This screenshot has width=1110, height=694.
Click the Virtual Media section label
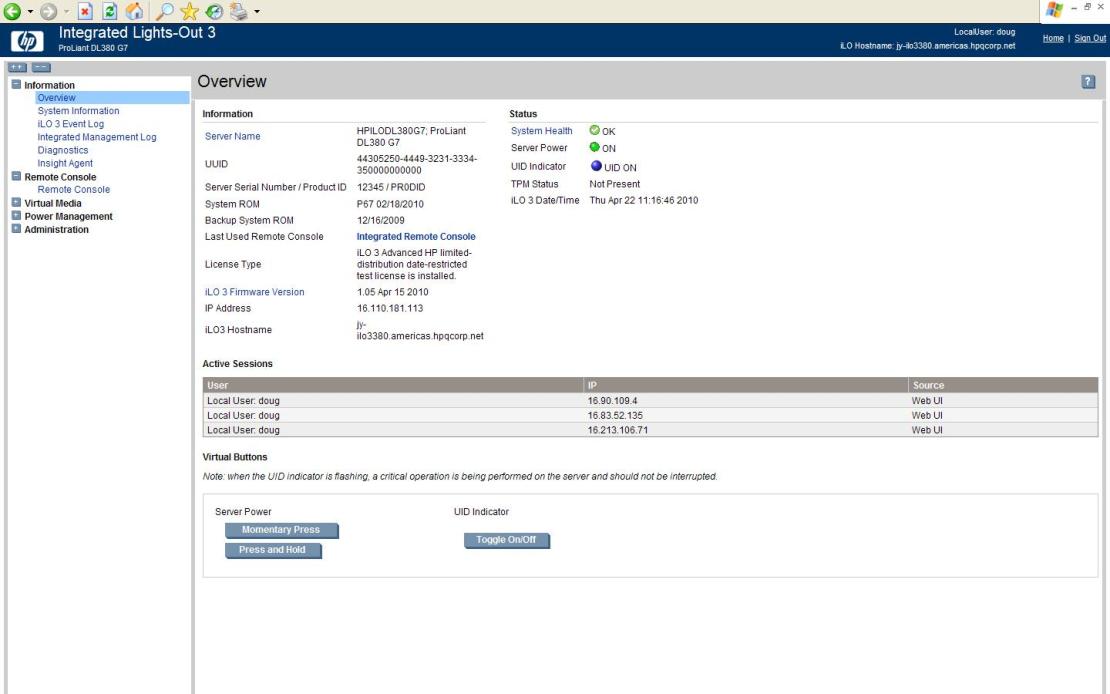pyautogui.click(x=53, y=203)
